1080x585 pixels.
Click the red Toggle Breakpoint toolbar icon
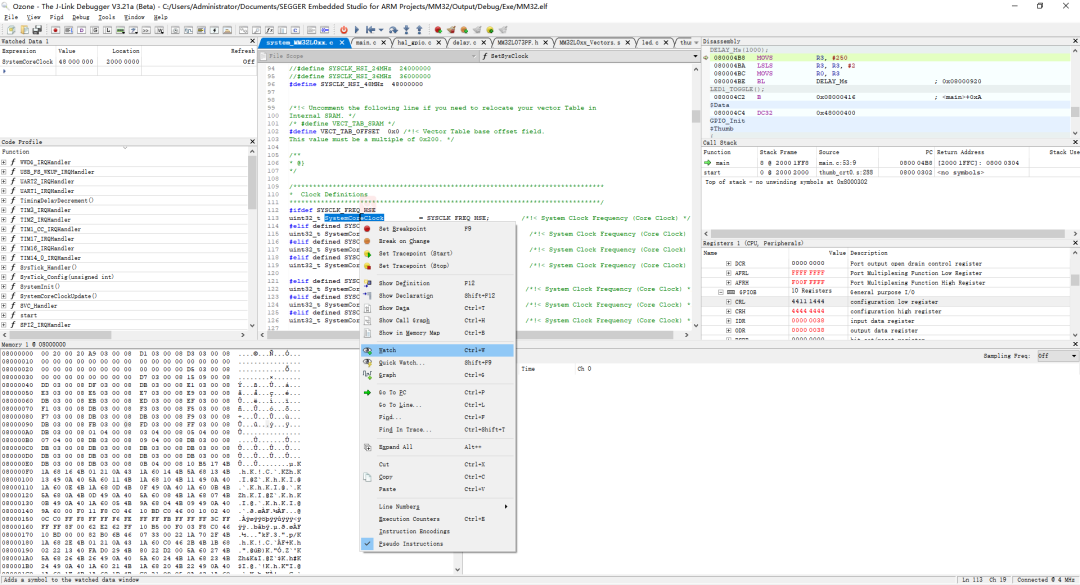(438, 30)
